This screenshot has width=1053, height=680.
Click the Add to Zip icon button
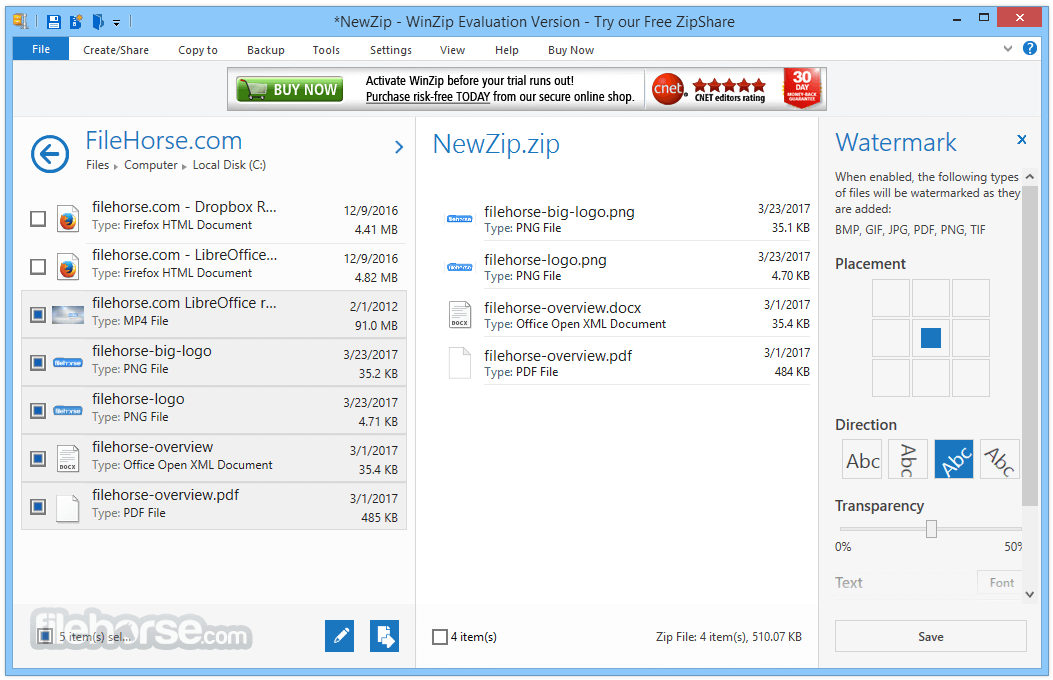coord(384,636)
